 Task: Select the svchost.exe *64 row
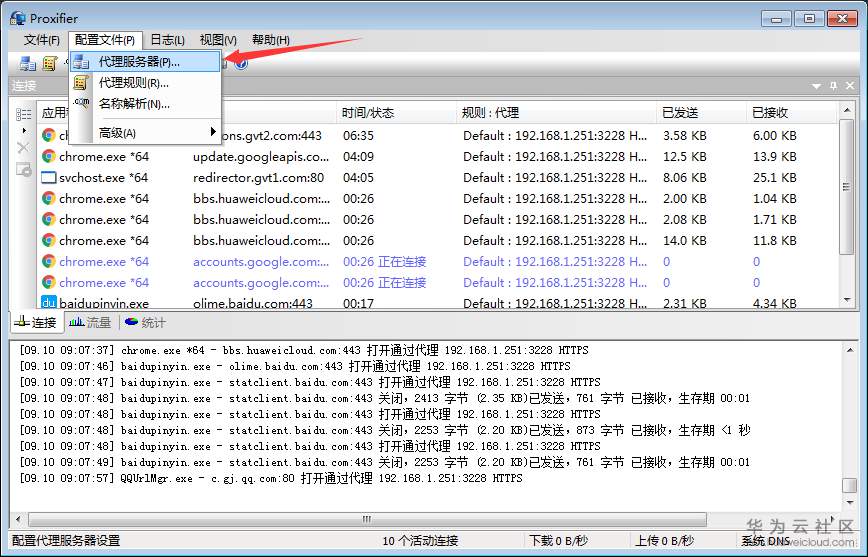coord(437,178)
